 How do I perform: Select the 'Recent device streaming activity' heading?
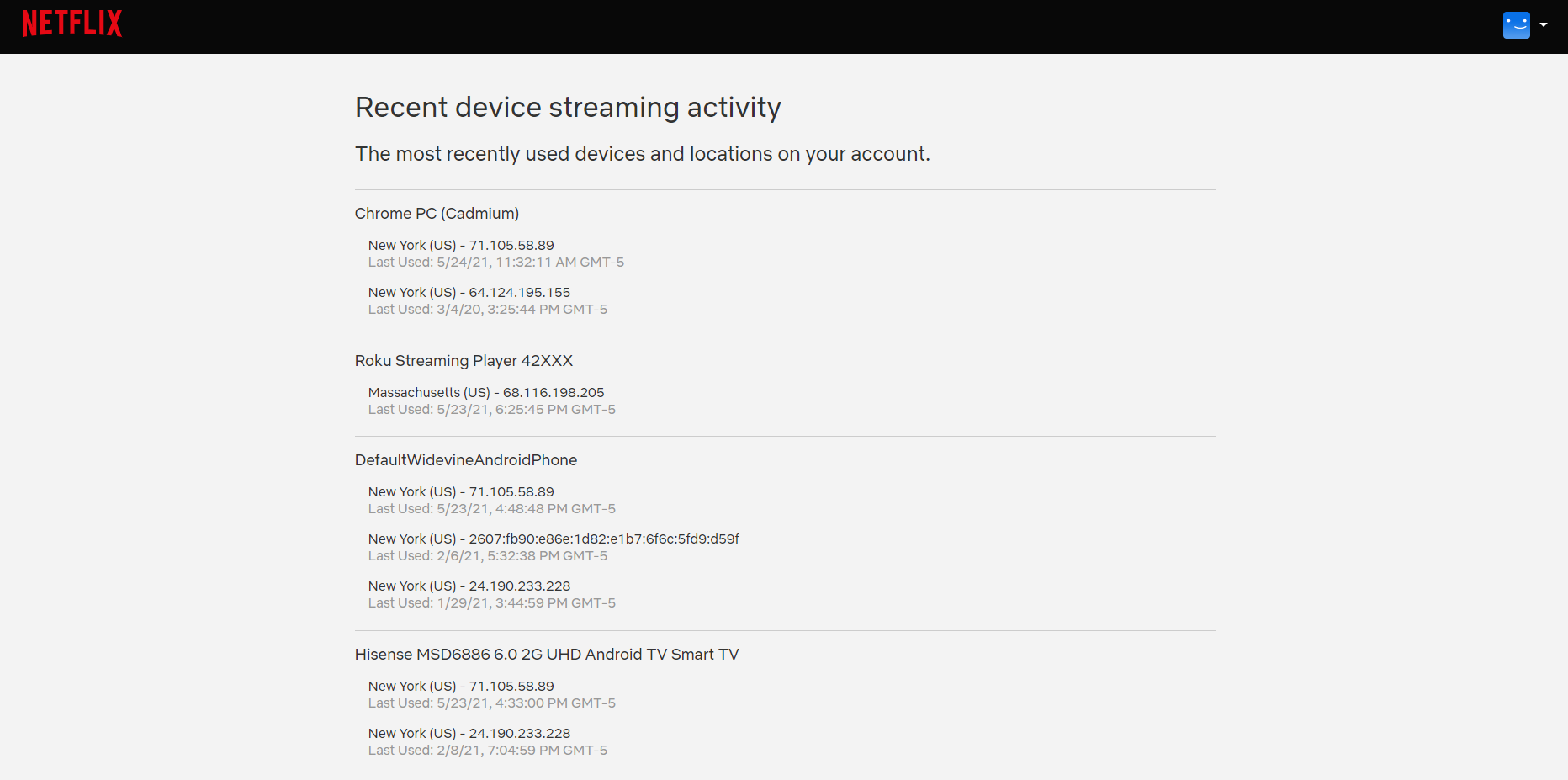(568, 108)
